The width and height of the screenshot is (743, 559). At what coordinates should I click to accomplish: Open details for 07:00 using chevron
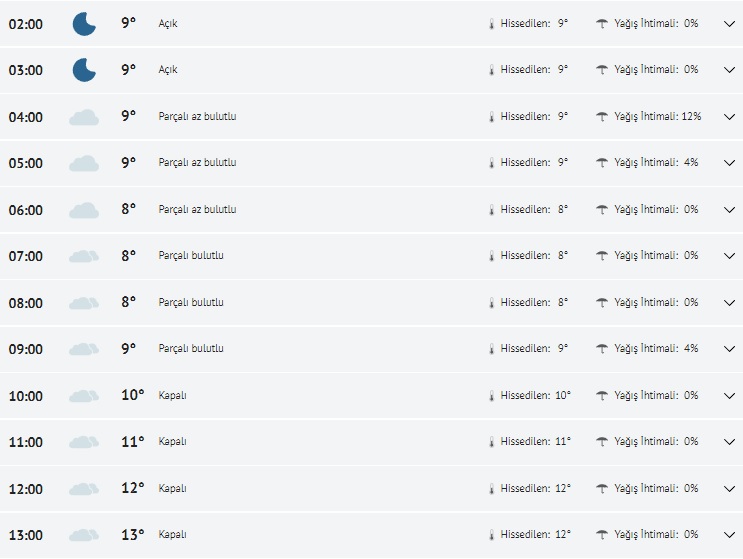(729, 256)
